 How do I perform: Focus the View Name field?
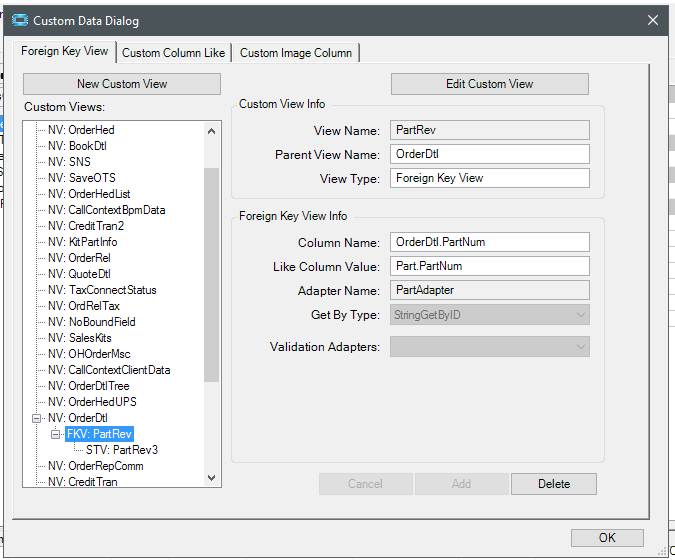click(x=489, y=130)
